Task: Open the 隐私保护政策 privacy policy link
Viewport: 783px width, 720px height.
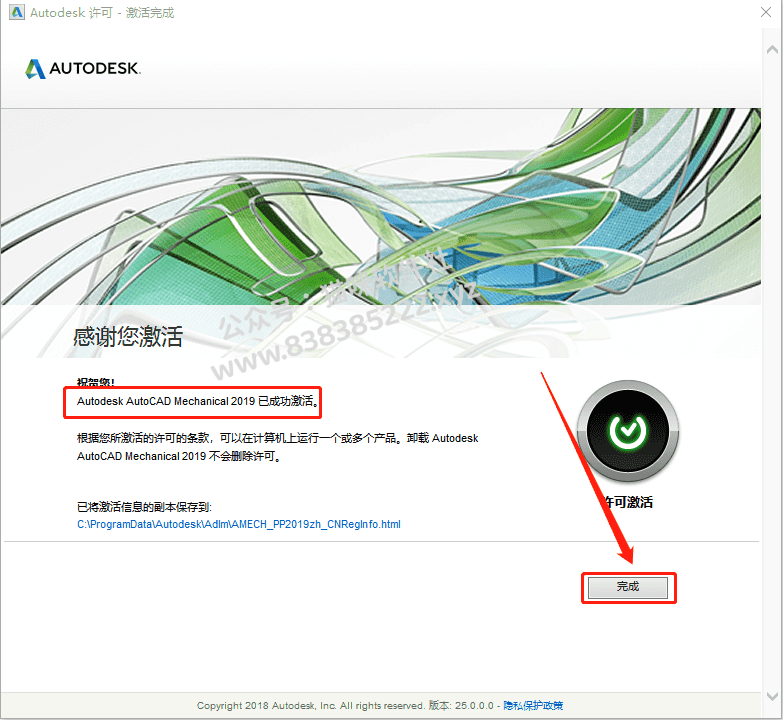Action: 533,706
